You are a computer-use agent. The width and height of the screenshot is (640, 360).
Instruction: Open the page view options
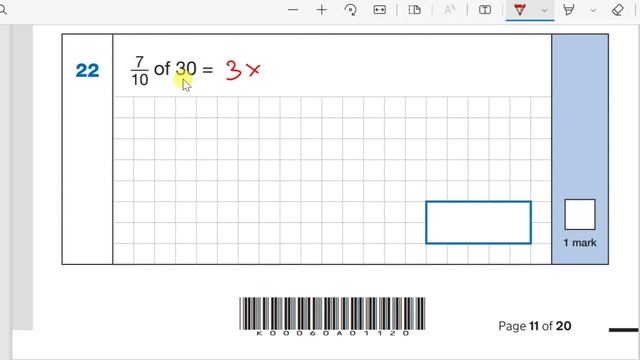pyautogui.click(x=414, y=10)
